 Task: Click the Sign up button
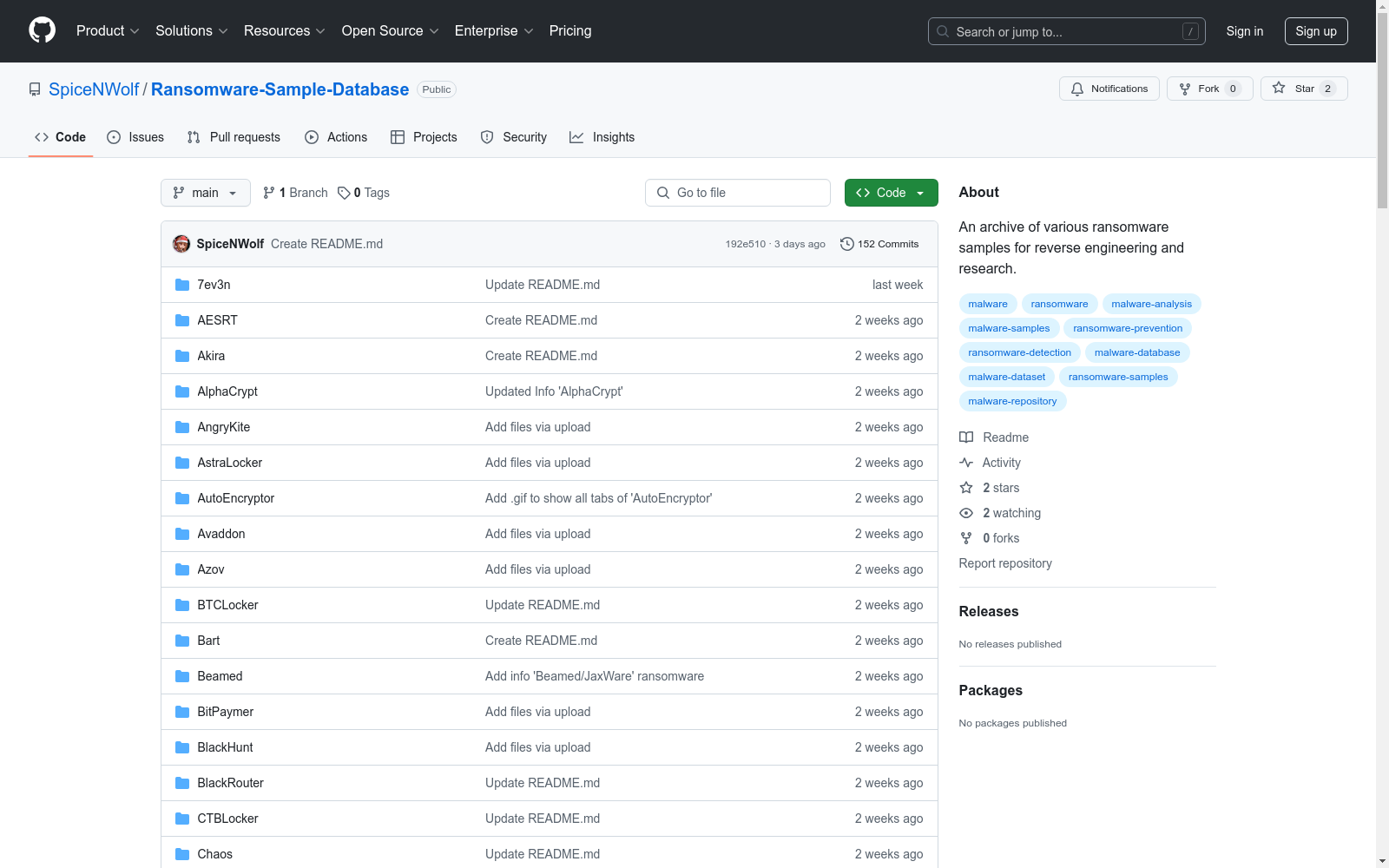pyautogui.click(x=1316, y=31)
